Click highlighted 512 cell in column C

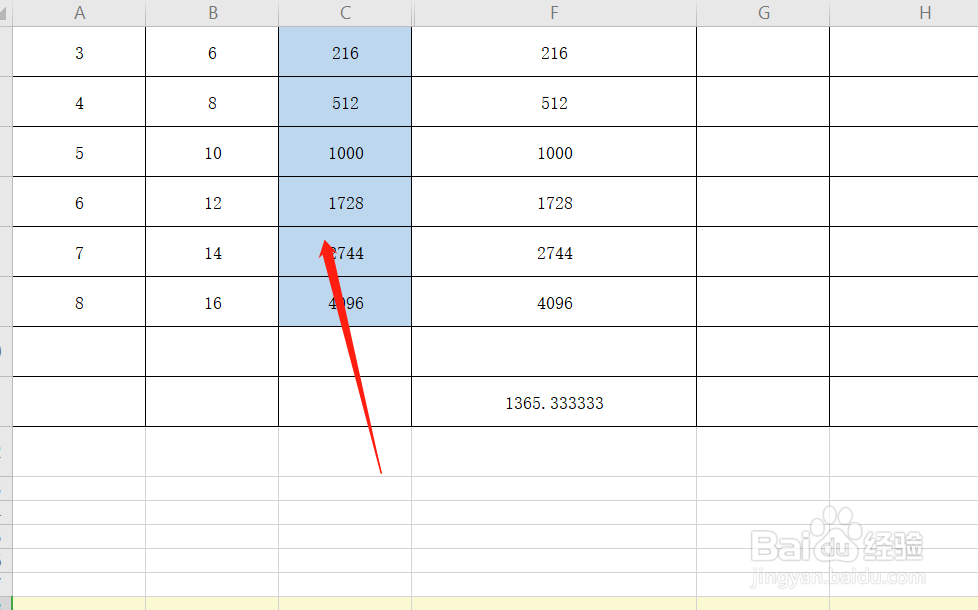click(x=345, y=102)
